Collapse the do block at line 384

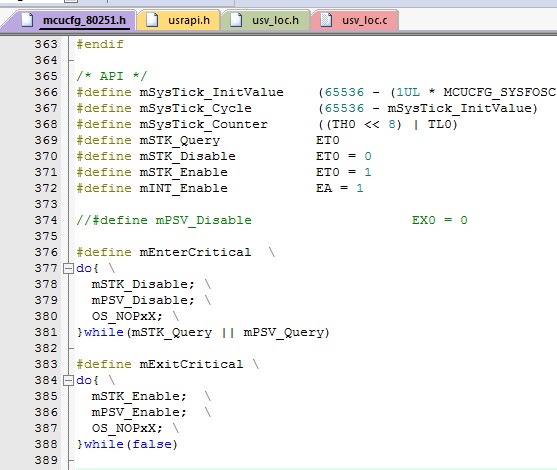click(x=68, y=381)
